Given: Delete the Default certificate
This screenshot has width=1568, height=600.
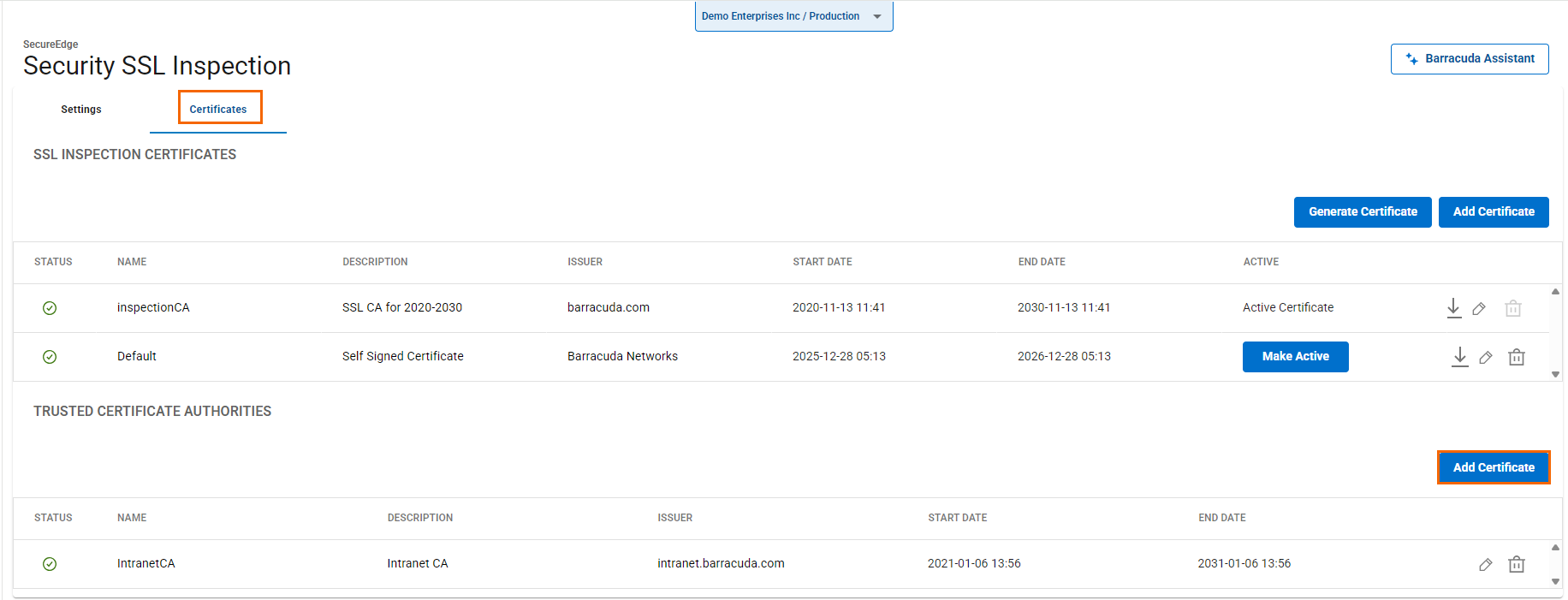Looking at the screenshot, I should pyautogui.click(x=1516, y=357).
